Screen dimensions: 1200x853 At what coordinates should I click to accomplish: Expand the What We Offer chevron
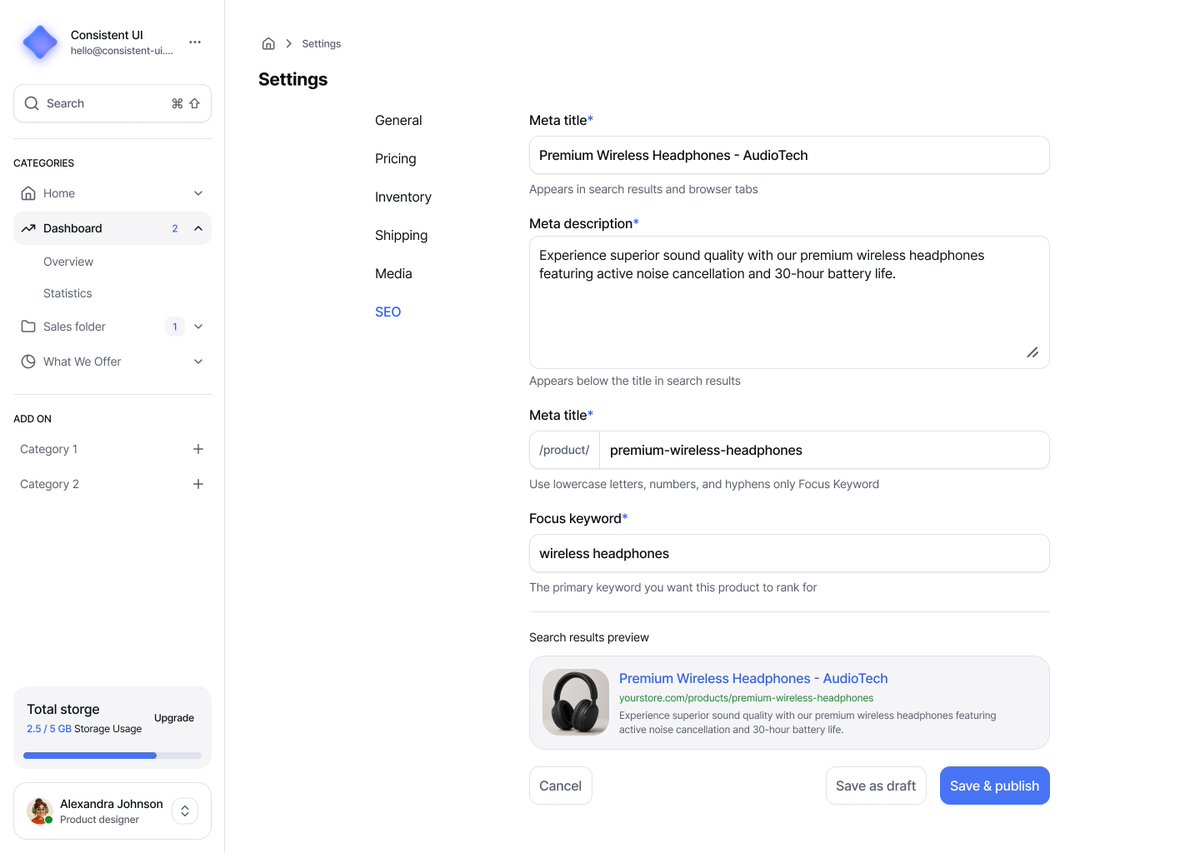198,361
